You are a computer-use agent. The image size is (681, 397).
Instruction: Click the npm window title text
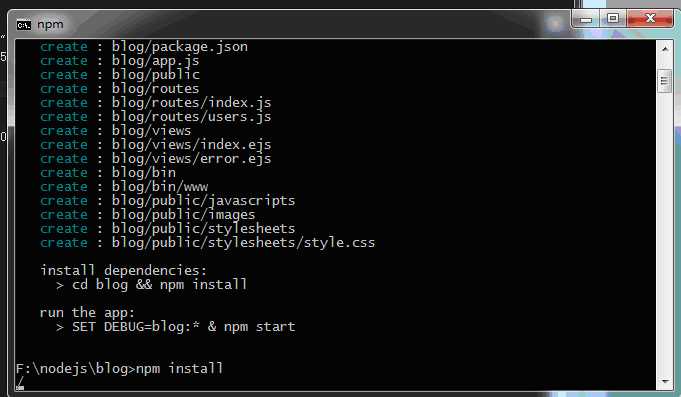point(50,25)
